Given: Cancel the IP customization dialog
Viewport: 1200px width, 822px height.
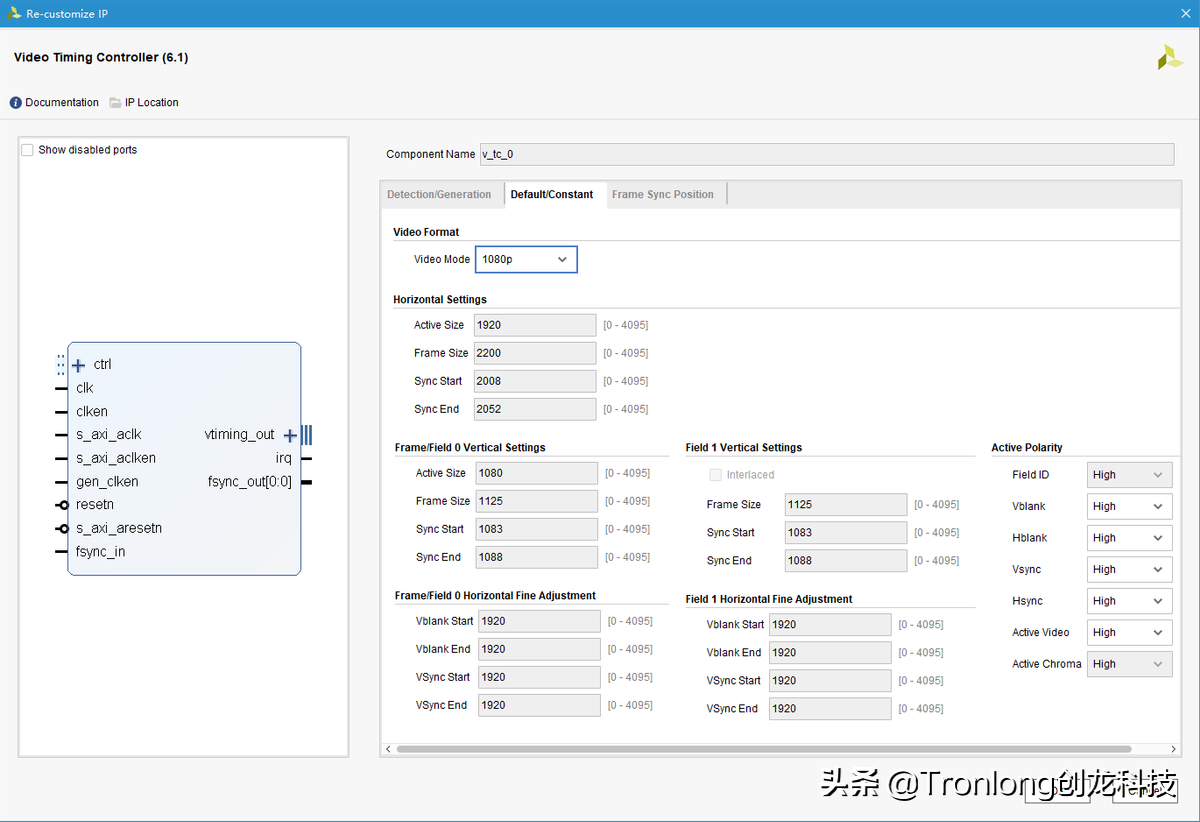Looking at the screenshot, I should point(1144,790).
